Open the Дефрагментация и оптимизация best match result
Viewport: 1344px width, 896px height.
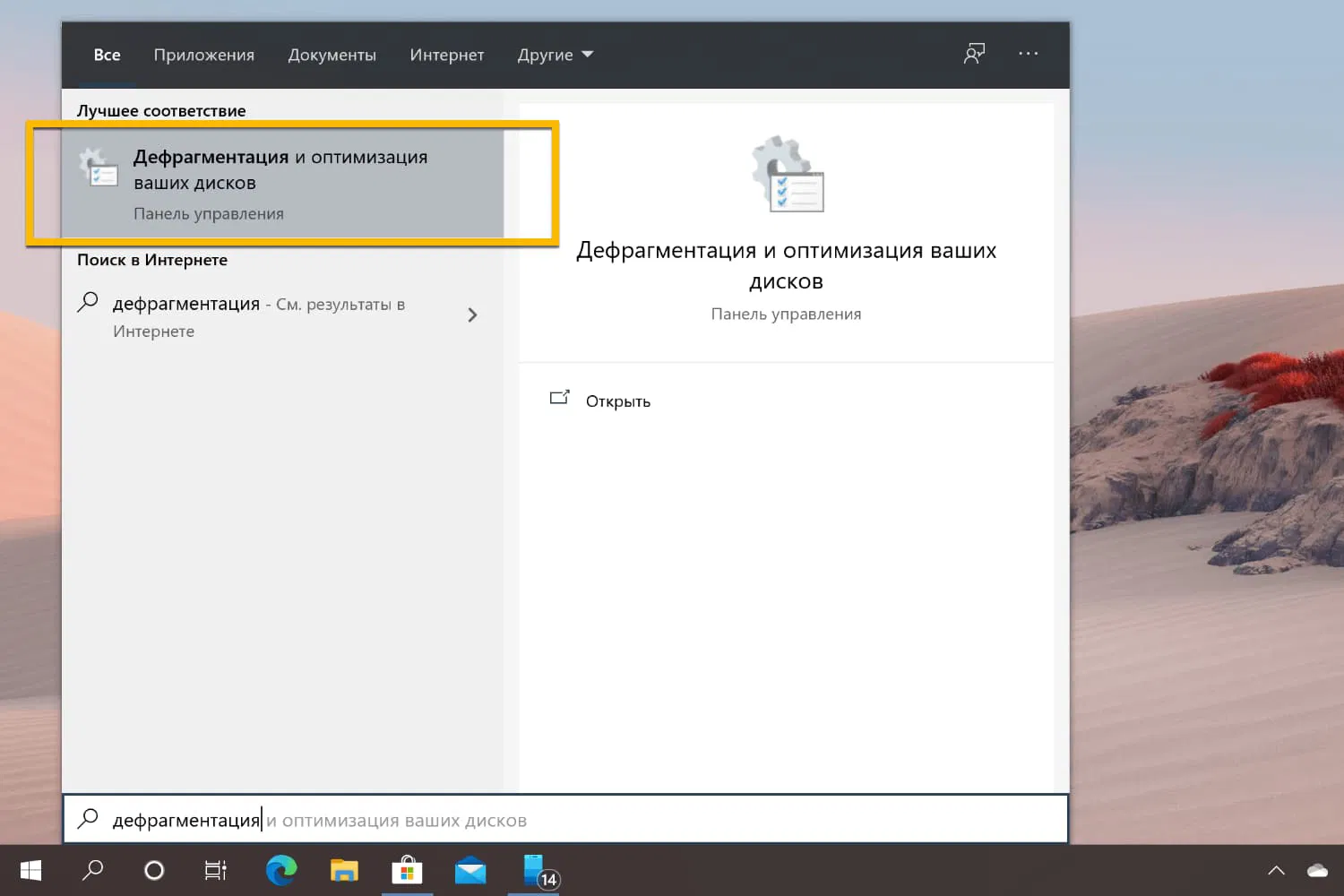coord(282,184)
